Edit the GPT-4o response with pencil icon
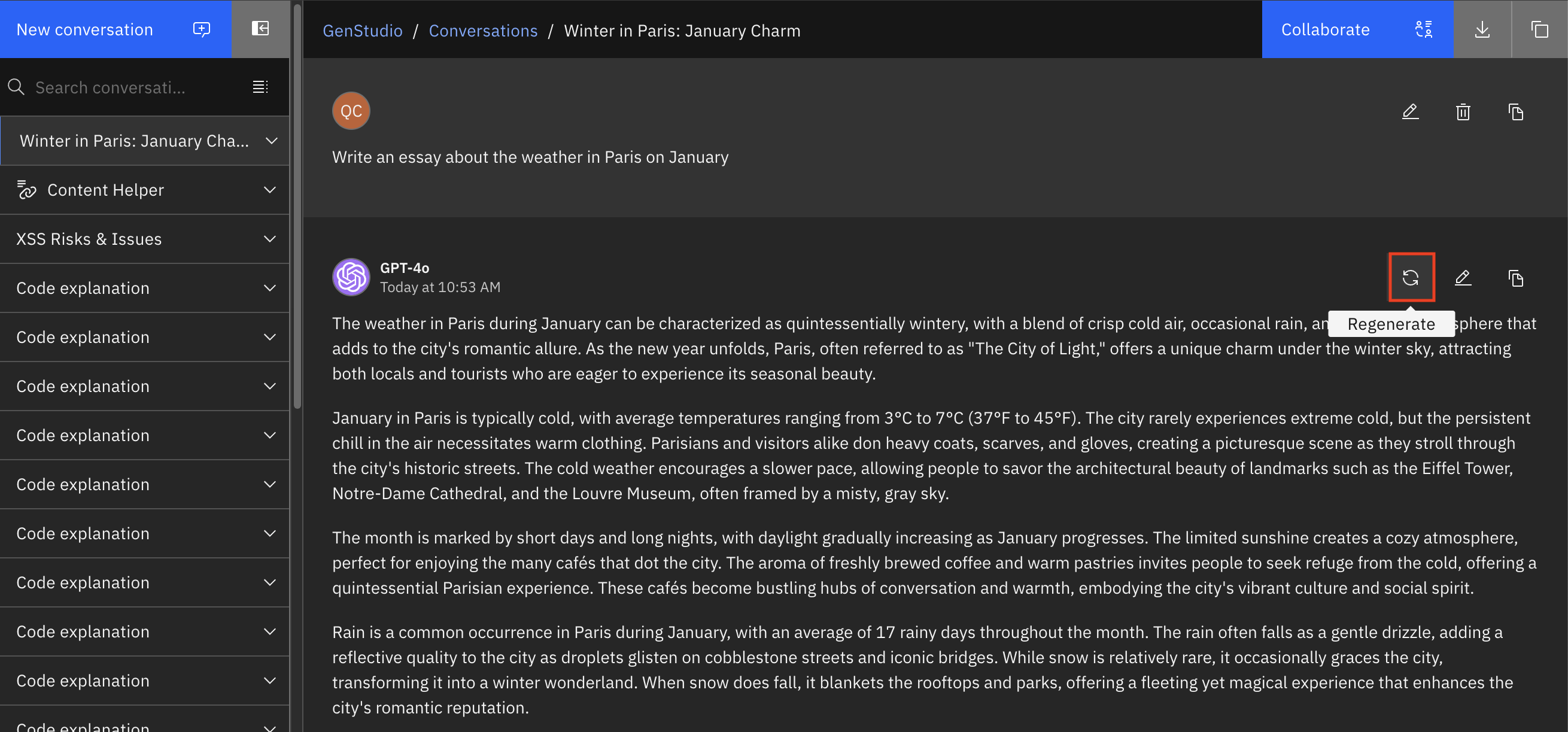This screenshot has height=732, width=1568. [x=1463, y=278]
